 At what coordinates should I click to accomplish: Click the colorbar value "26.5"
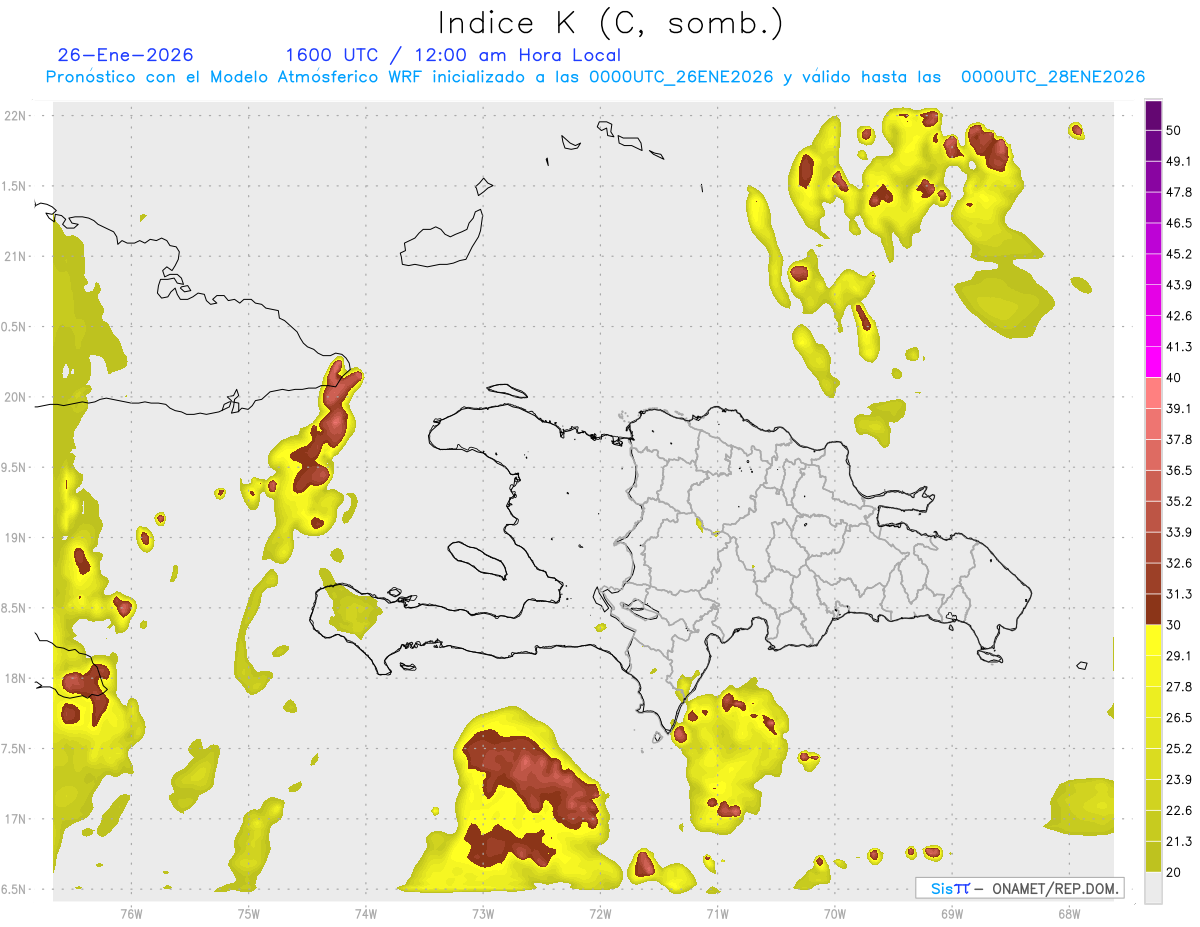[1179, 718]
